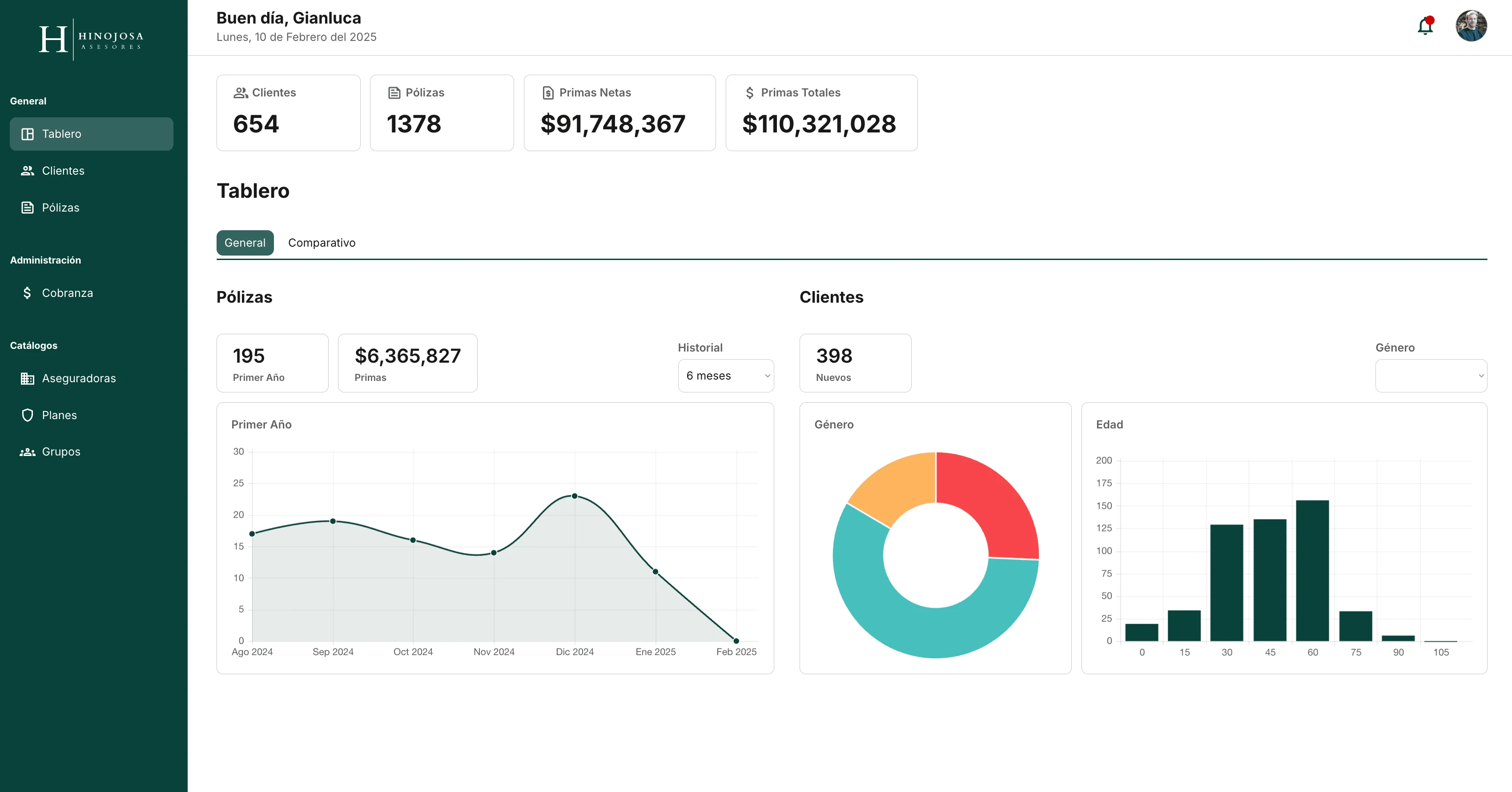Click the Primas Totales $110,321,028 card
Viewport: 1512px width, 792px height.
click(x=822, y=112)
